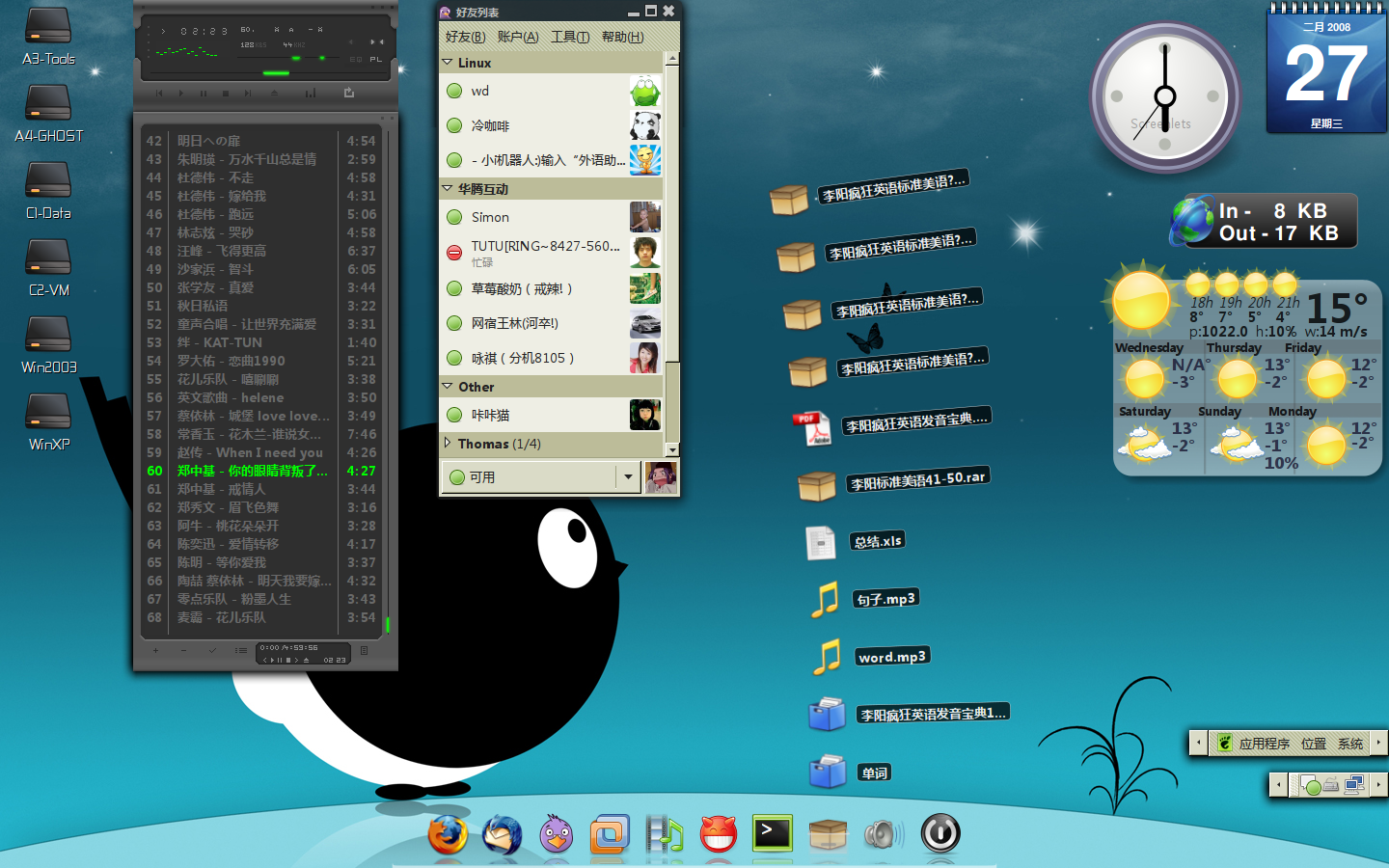The width and height of the screenshot is (1389, 868).
Task: Launch Firefox from the dock
Action: click(x=448, y=834)
